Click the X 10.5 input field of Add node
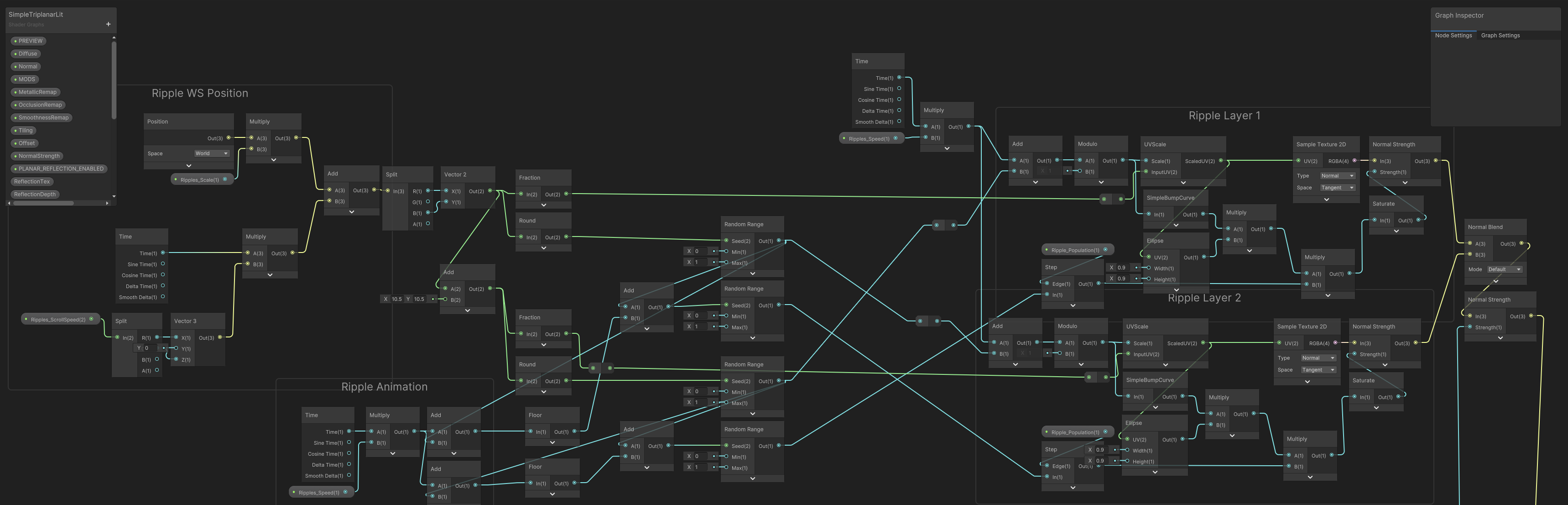Screen dimensions: 1568x505 (396, 299)
